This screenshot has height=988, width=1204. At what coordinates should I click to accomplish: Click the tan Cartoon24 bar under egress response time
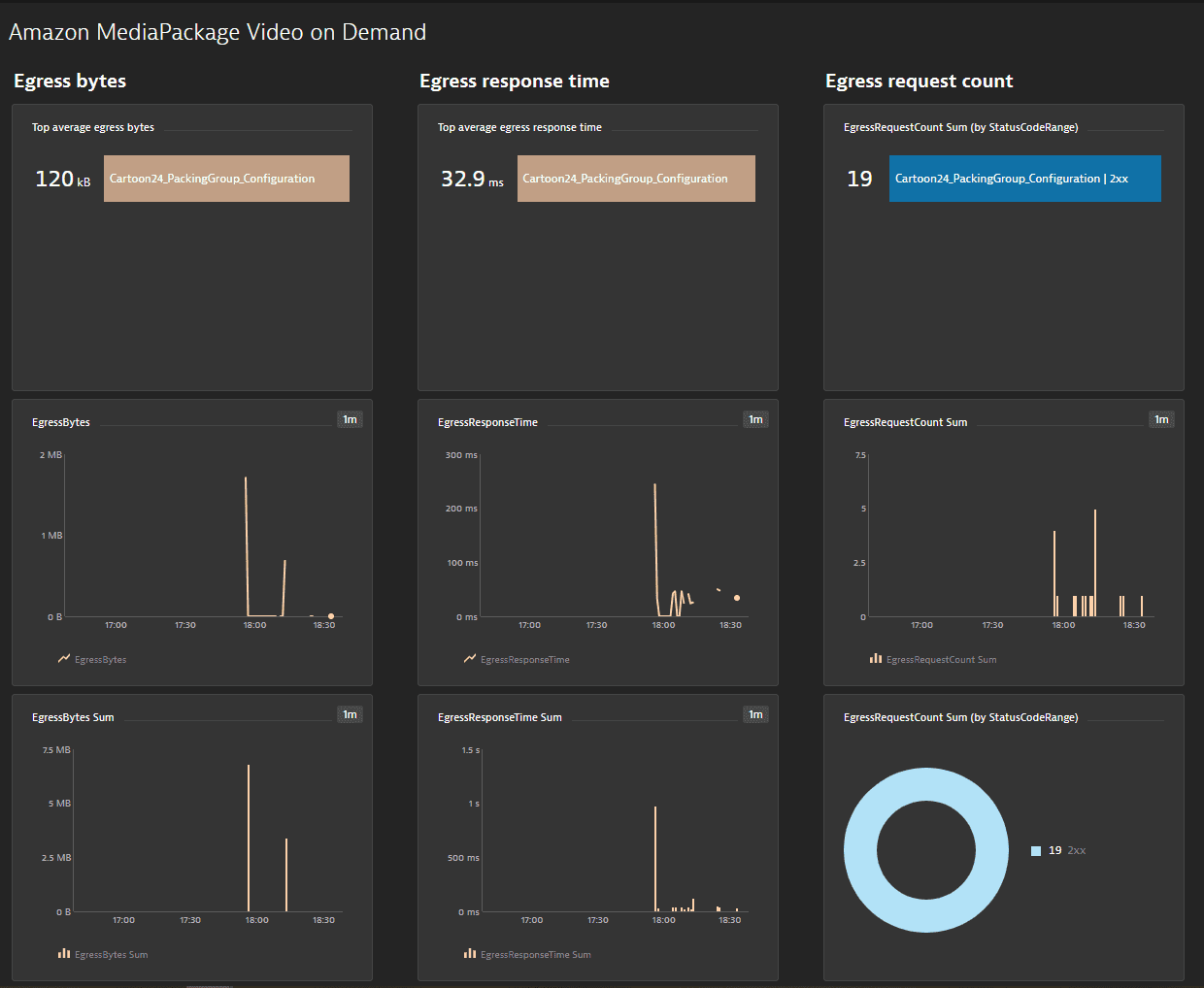636,179
